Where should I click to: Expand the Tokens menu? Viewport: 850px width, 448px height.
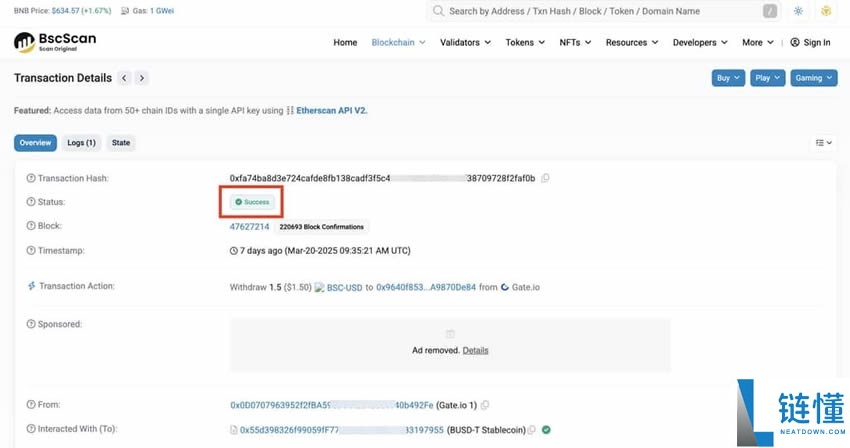[x=525, y=42]
